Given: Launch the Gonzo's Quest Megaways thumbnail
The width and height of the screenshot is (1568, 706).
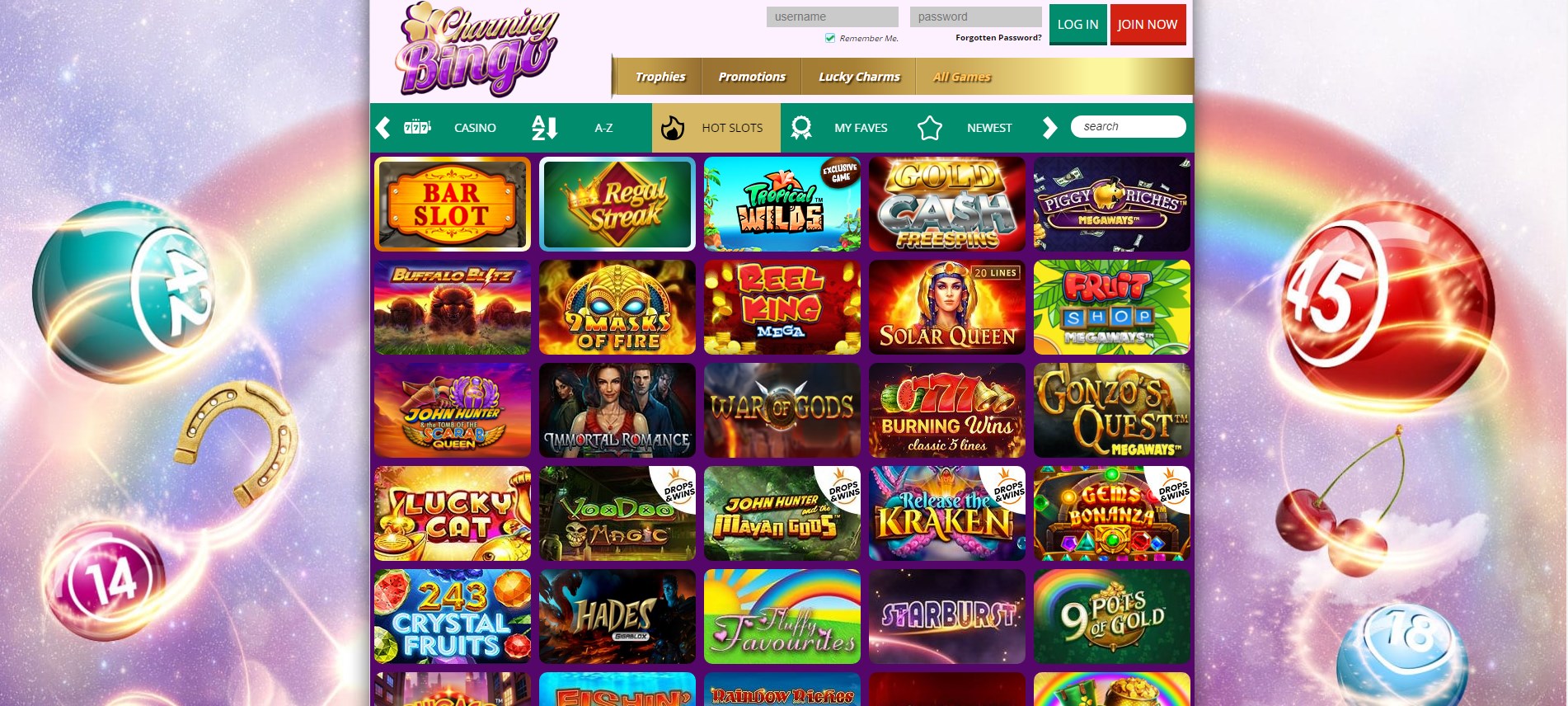Looking at the screenshot, I should click(x=1112, y=410).
